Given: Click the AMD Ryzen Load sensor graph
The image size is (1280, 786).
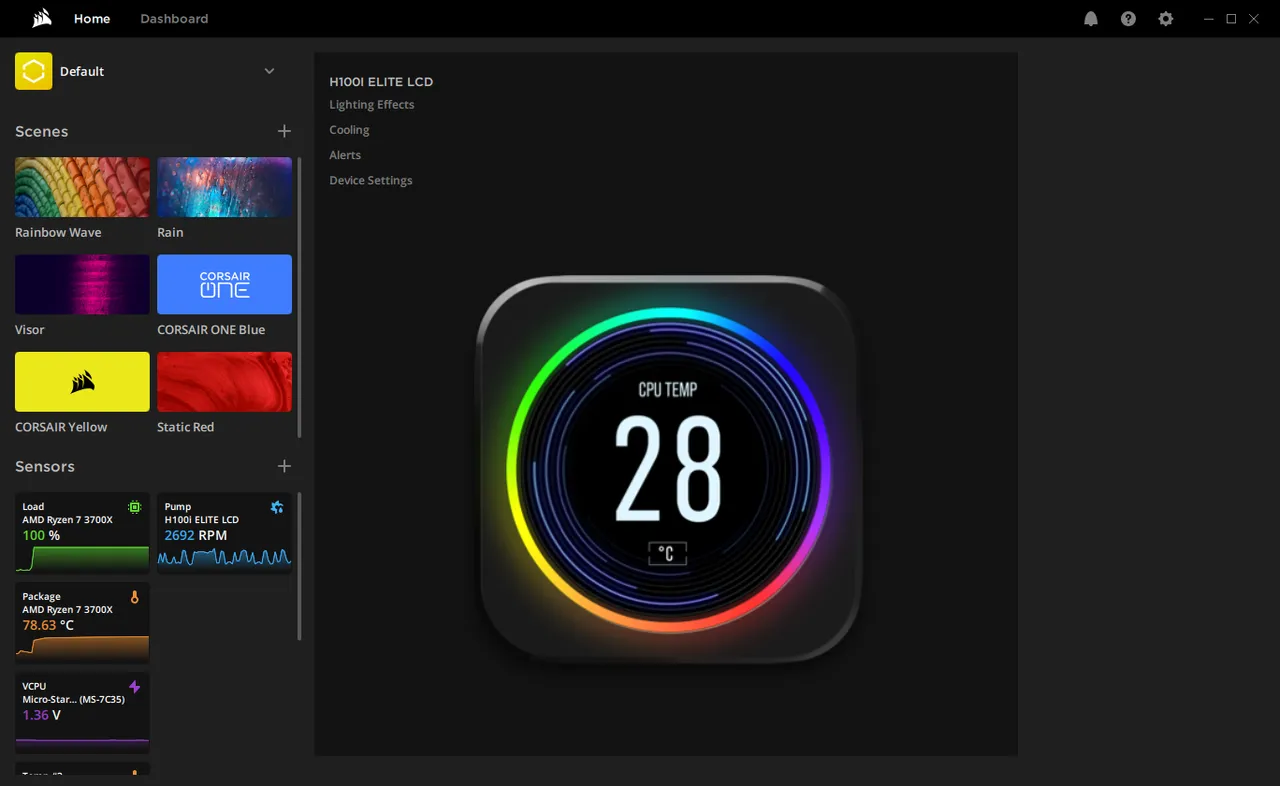Looking at the screenshot, I should tap(82, 560).
